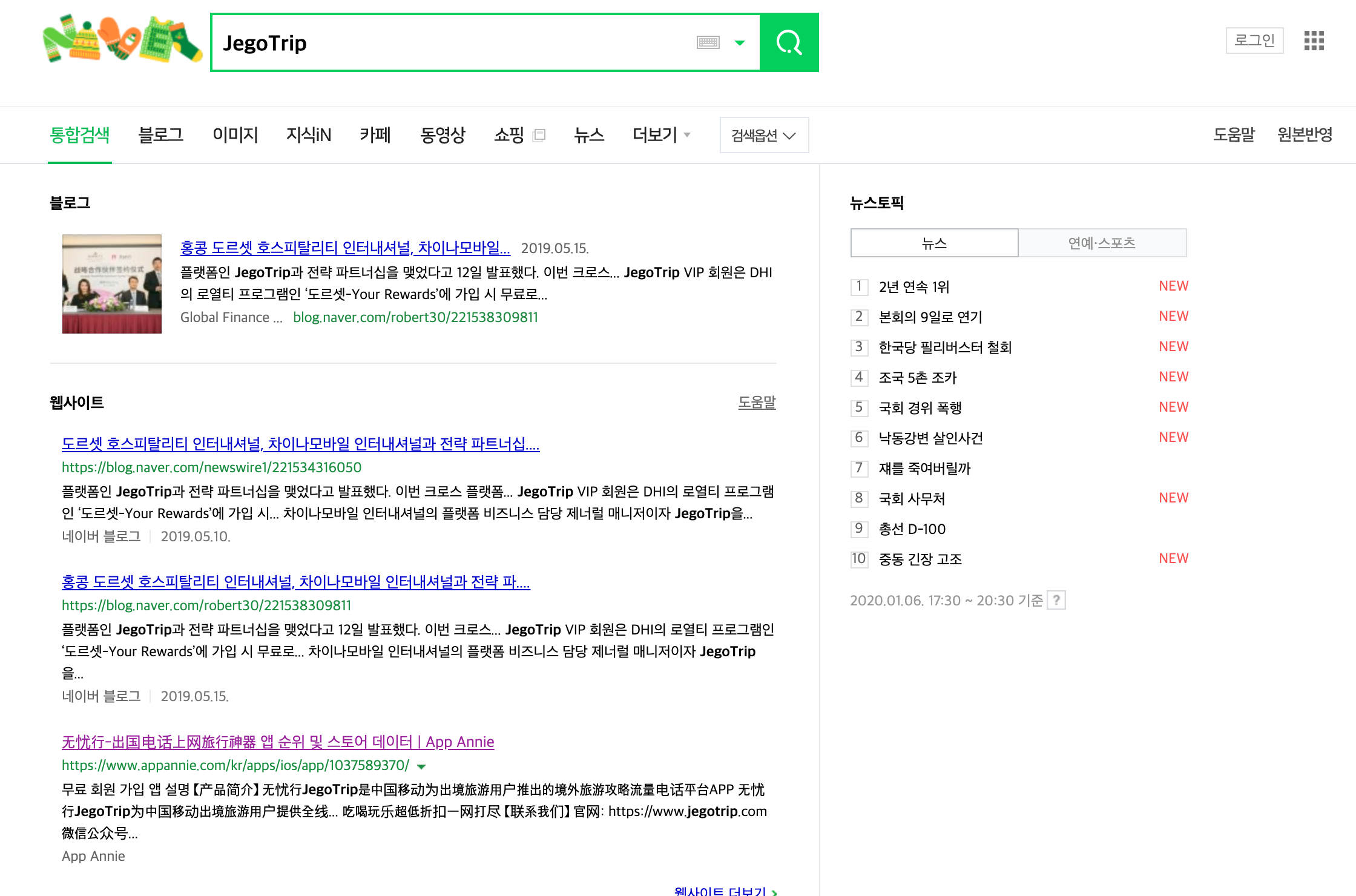The height and width of the screenshot is (896, 1356).
Task: Click the question mark help icon by 기준 time
Action: click(x=1056, y=600)
